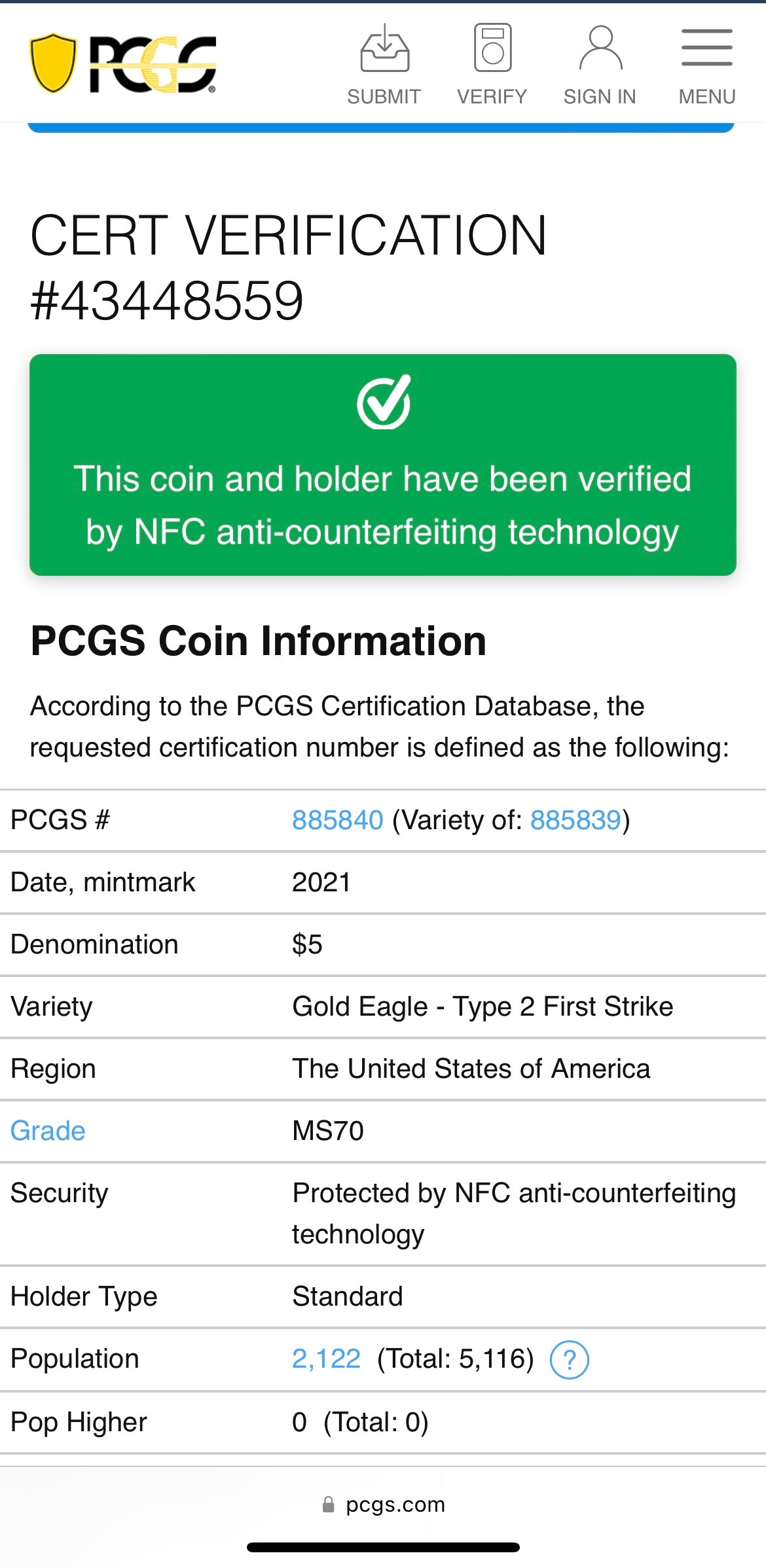
Task: Select the VERIFY menu item
Action: pyautogui.click(x=492, y=96)
